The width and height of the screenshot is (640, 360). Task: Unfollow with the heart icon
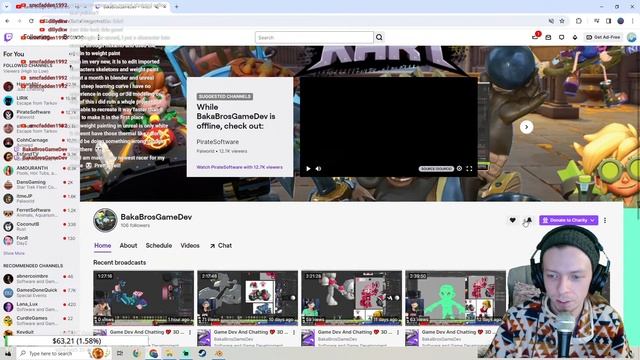pyautogui.click(x=513, y=220)
